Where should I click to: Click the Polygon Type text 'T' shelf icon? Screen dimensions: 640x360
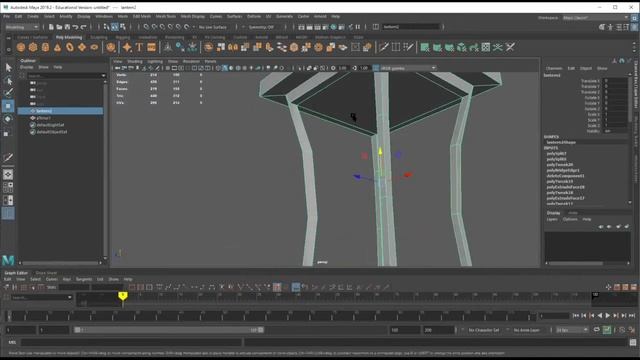(x=139, y=47)
